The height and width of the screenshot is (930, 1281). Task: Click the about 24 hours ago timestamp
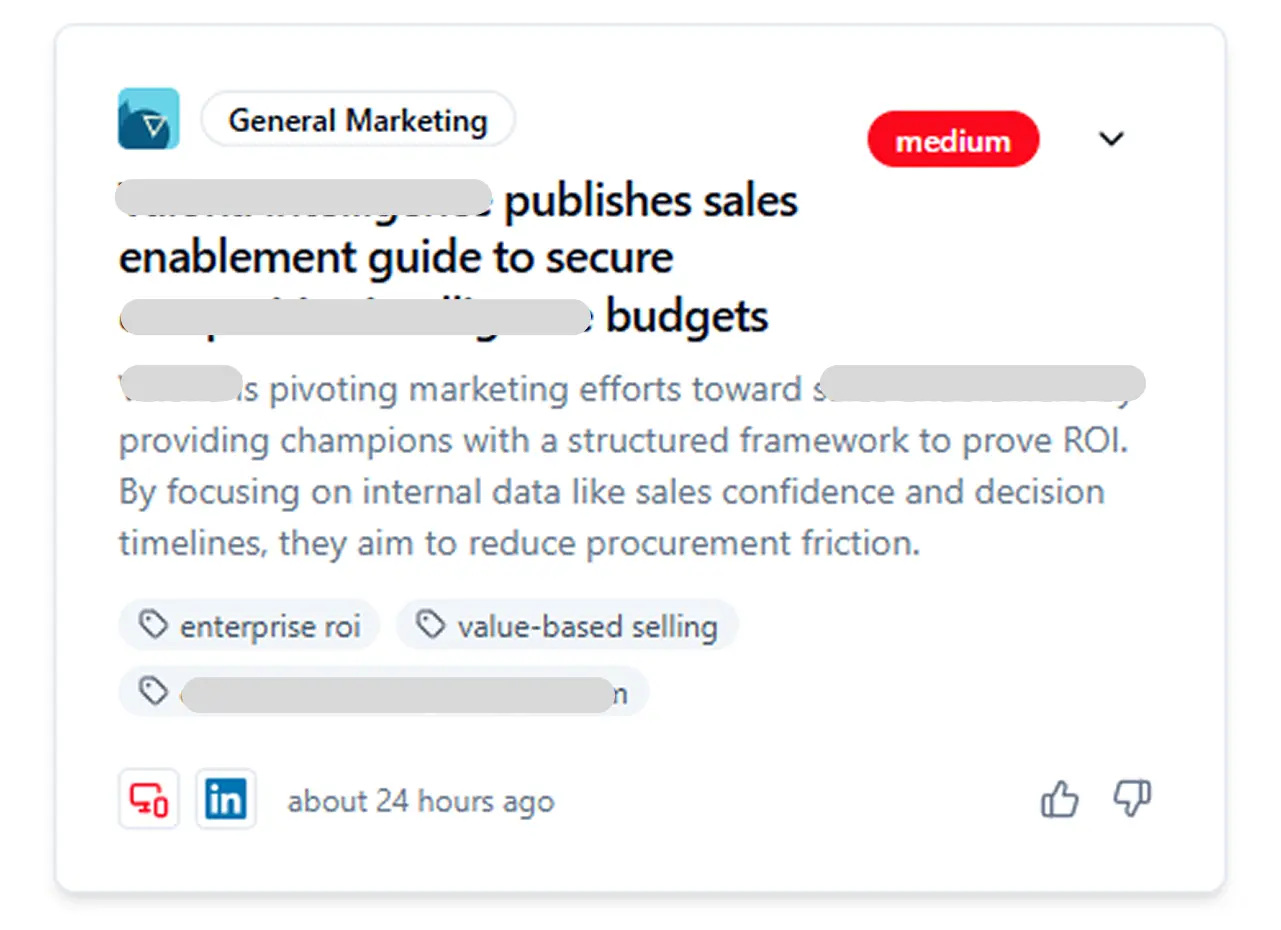(420, 801)
